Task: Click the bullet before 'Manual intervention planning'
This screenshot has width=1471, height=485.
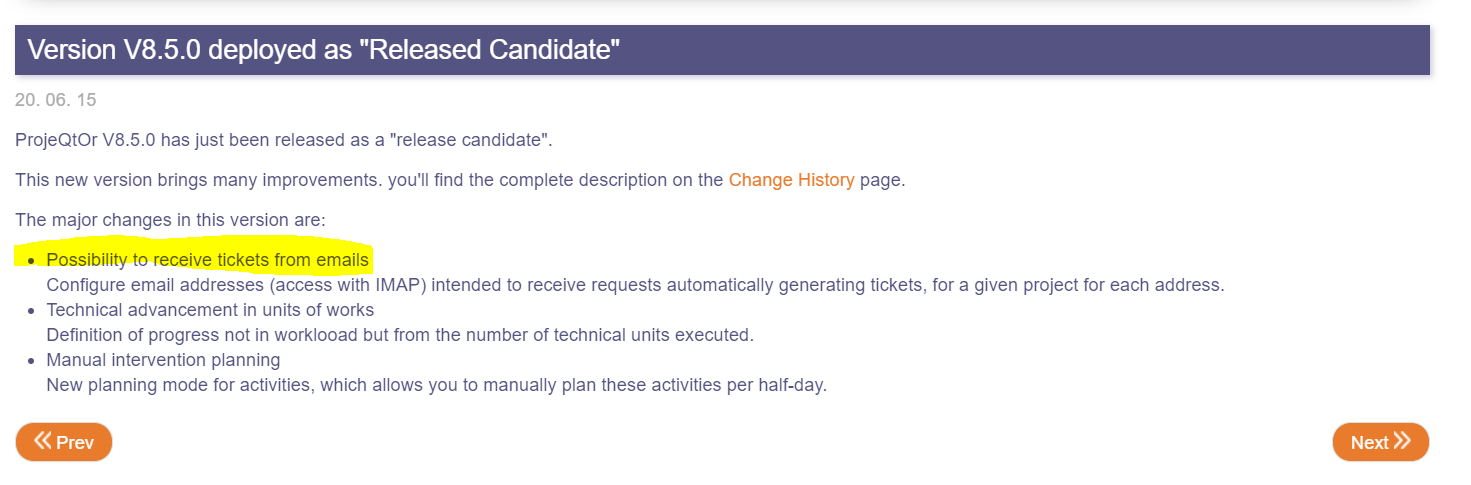Action: (x=32, y=361)
